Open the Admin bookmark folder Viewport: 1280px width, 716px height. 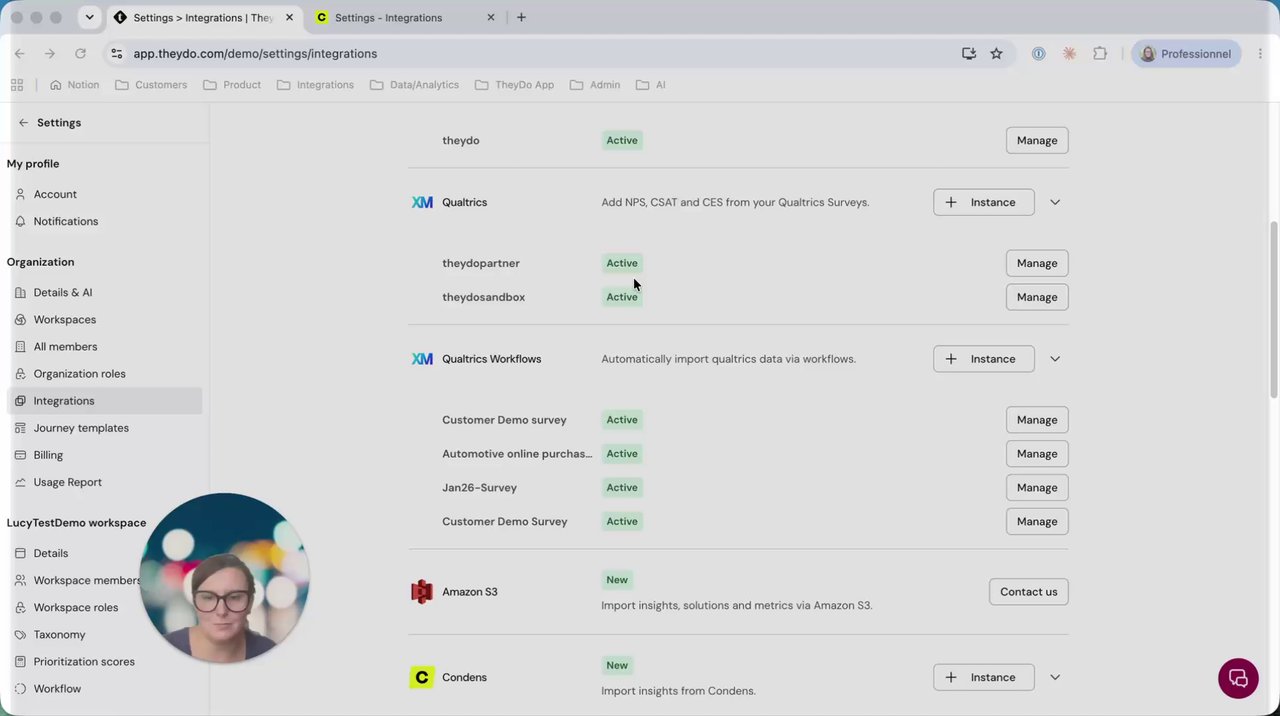pyautogui.click(x=595, y=85)
